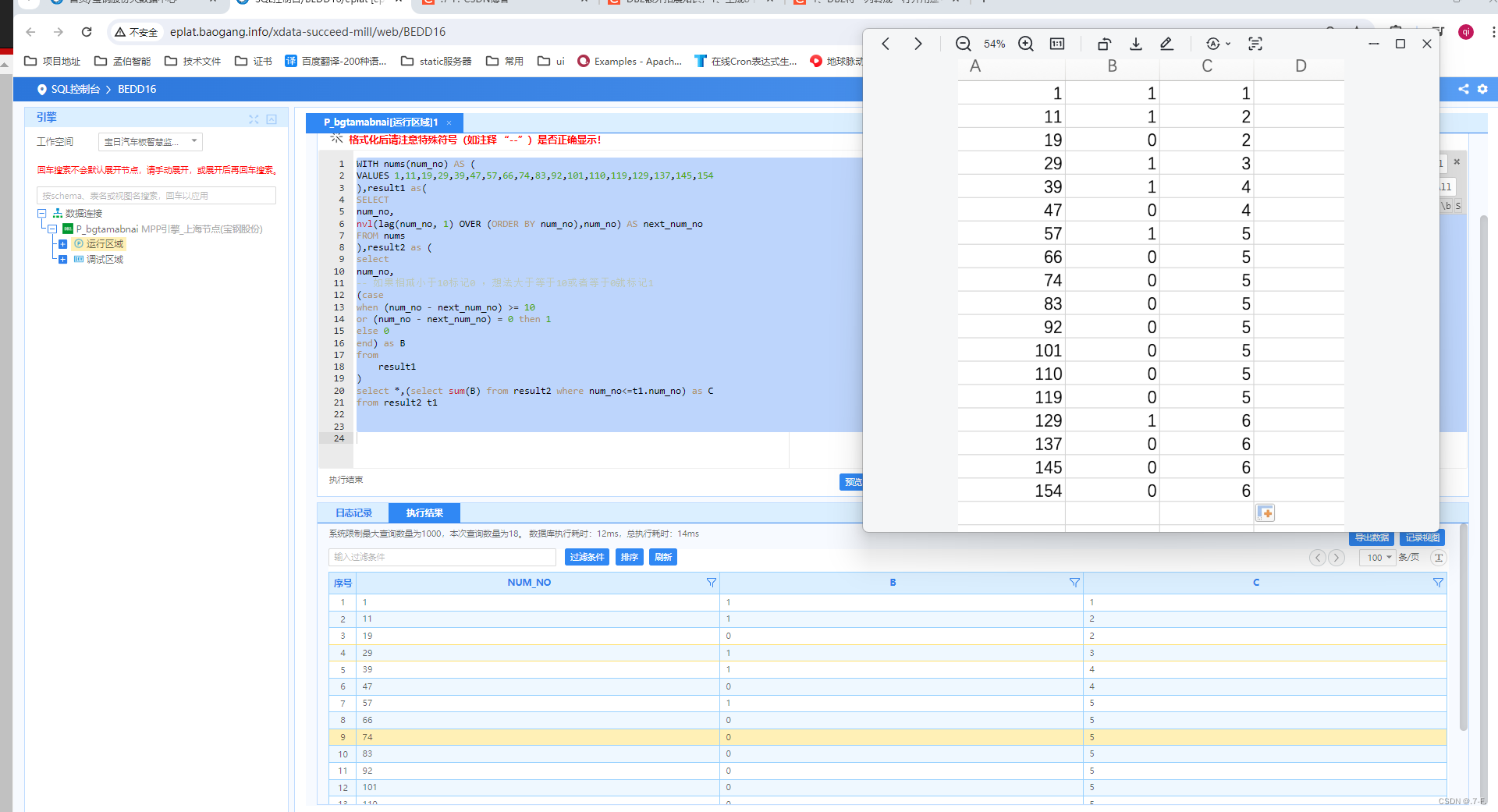
Task: Open the browser three-dot menu
Action: pyautogui.click(x=1493, y=32)
